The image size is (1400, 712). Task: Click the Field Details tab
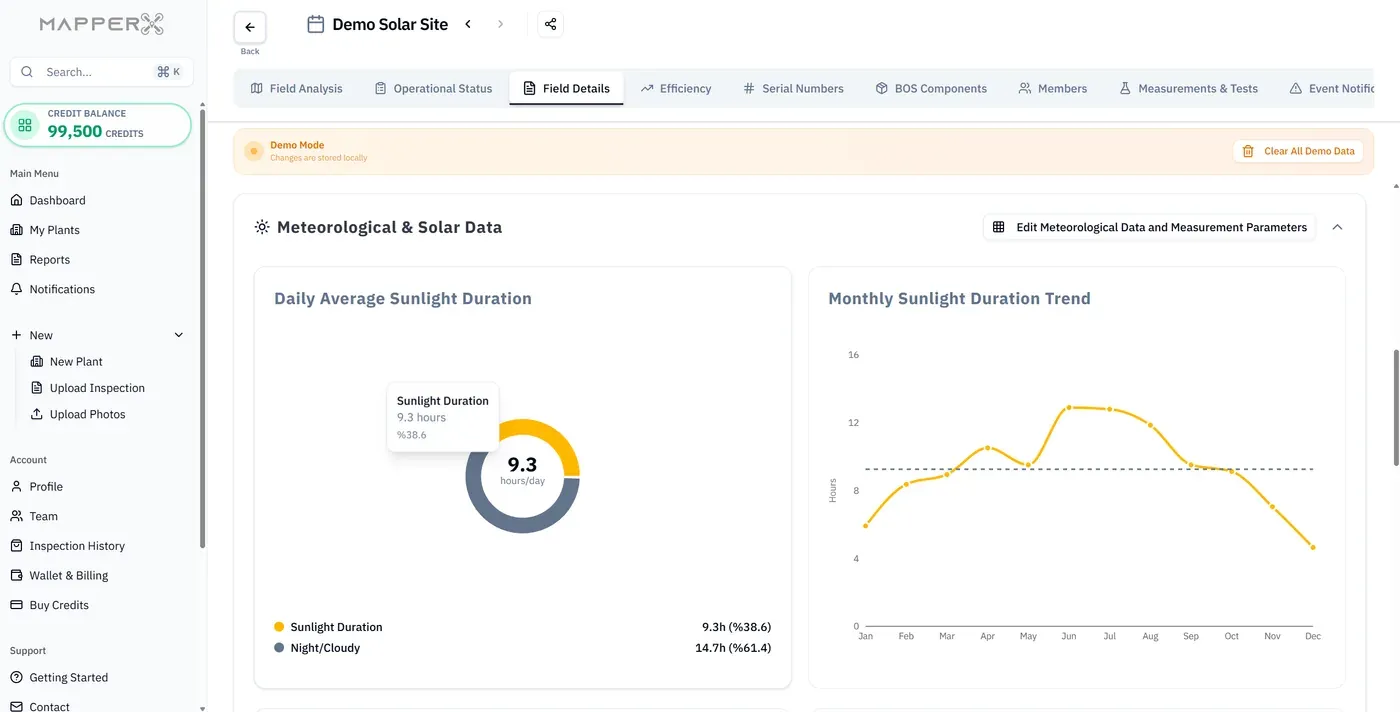[566, 88]
